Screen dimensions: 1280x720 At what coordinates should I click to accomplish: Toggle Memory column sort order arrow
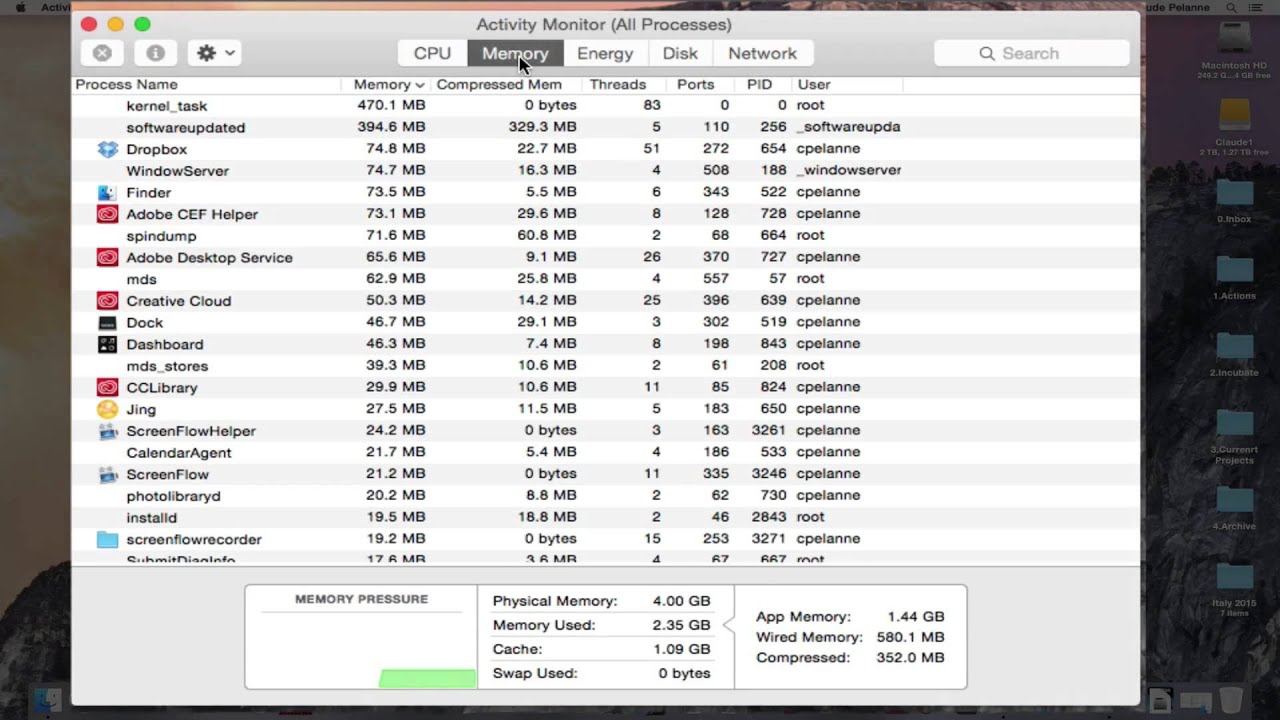pos(420,85)
